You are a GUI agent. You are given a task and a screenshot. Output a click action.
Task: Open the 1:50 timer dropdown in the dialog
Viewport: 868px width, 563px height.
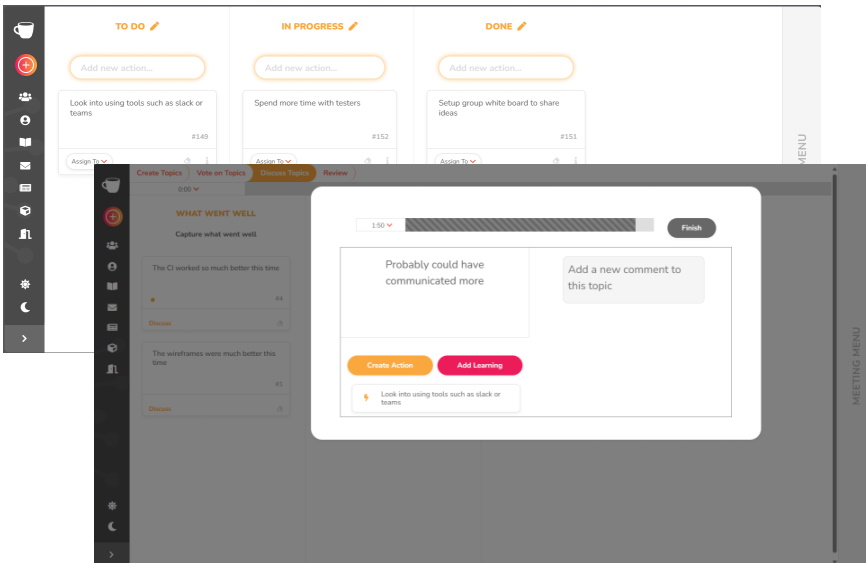[381, 226]
